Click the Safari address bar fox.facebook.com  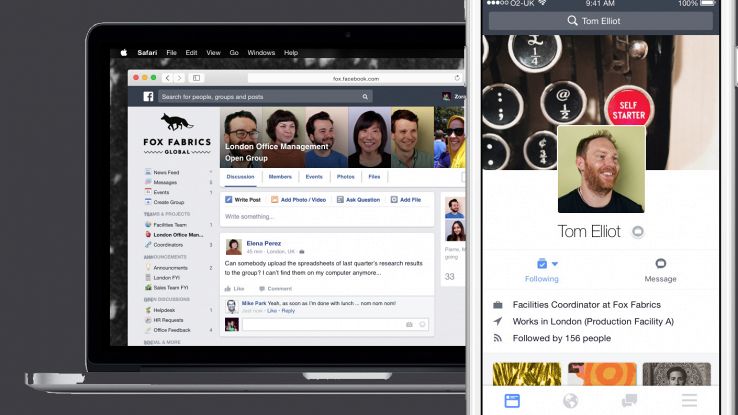(x=355, y=79)
